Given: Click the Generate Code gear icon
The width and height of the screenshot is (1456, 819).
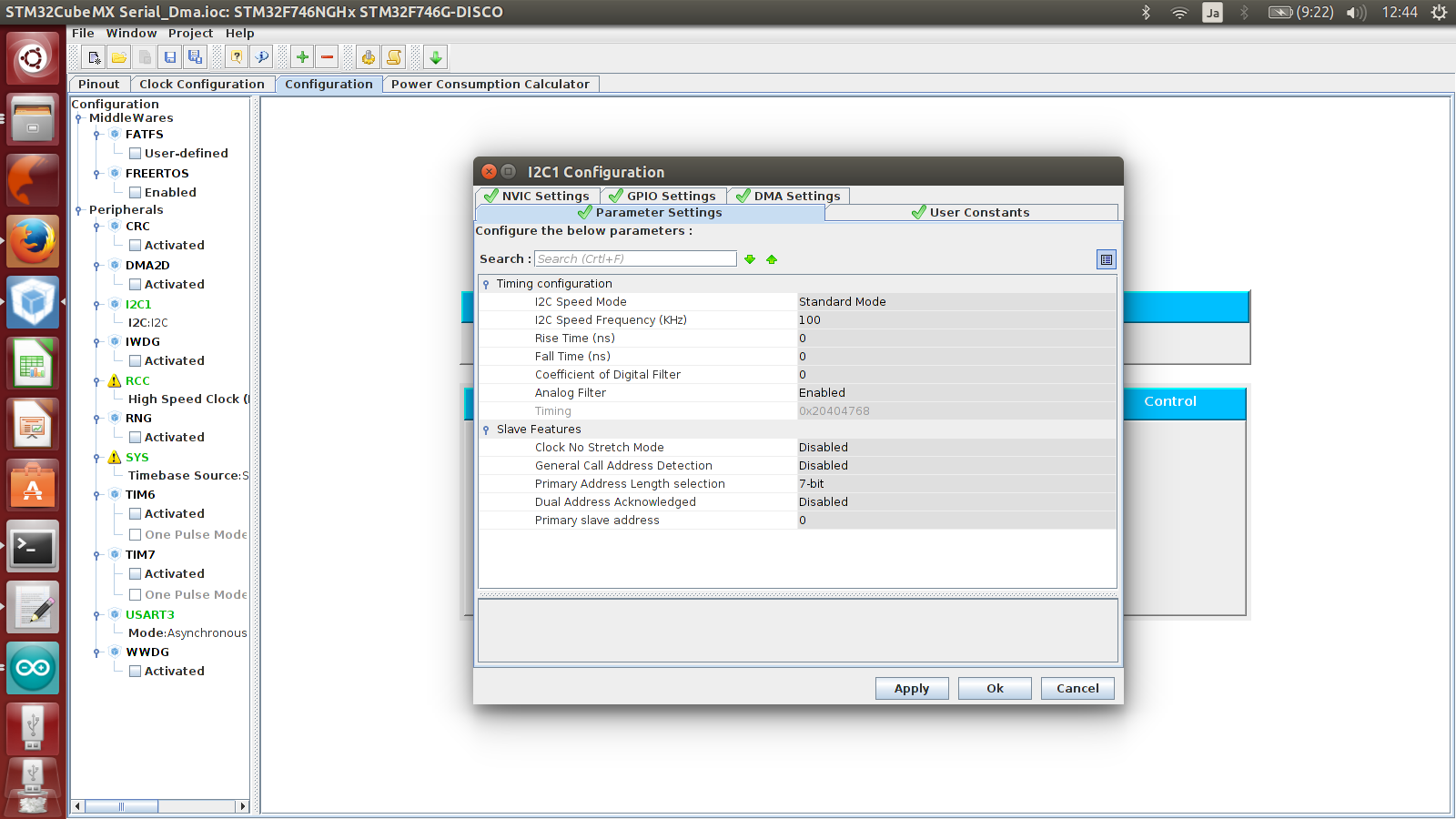Looking at the screenshot, I should (368, 57).
